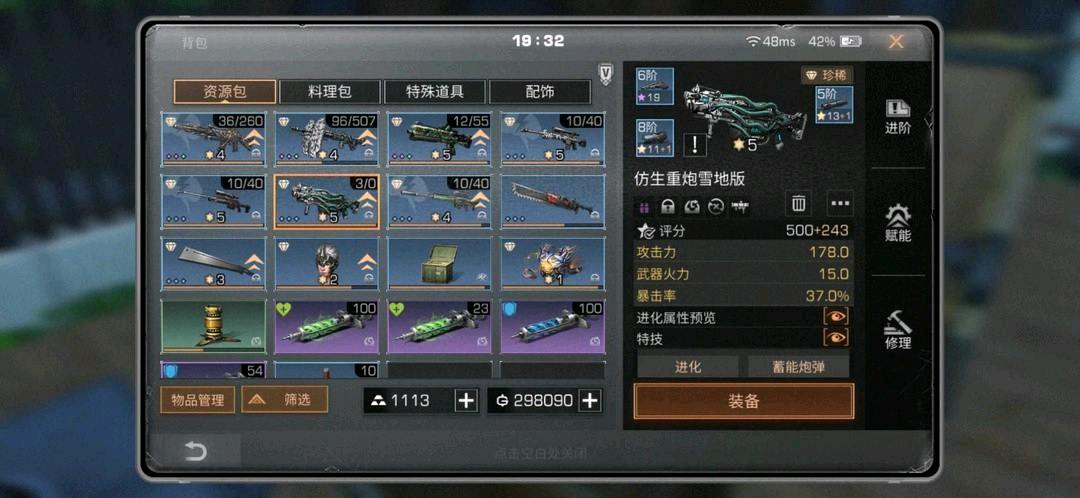The width and height of the screenshot is (1080, 498).
Task: Select the 6阶 attachment slot thumbnail
Action: click(654, 86)
